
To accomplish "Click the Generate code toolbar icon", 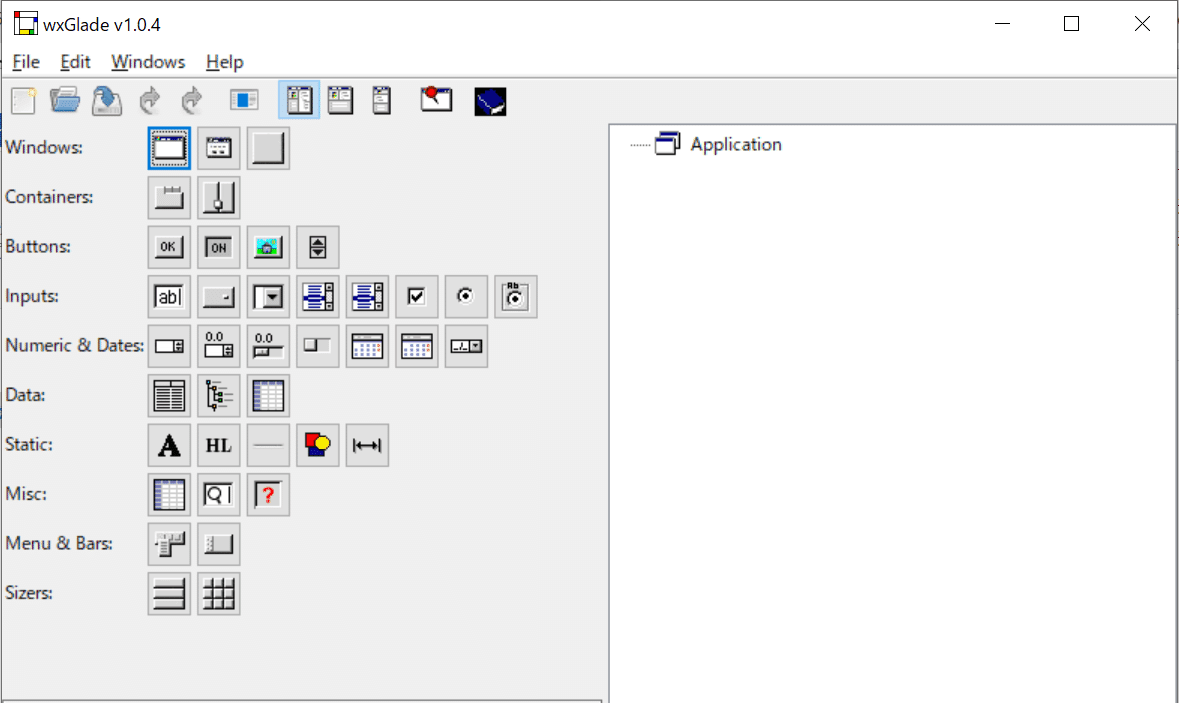I will pos(244,99).
